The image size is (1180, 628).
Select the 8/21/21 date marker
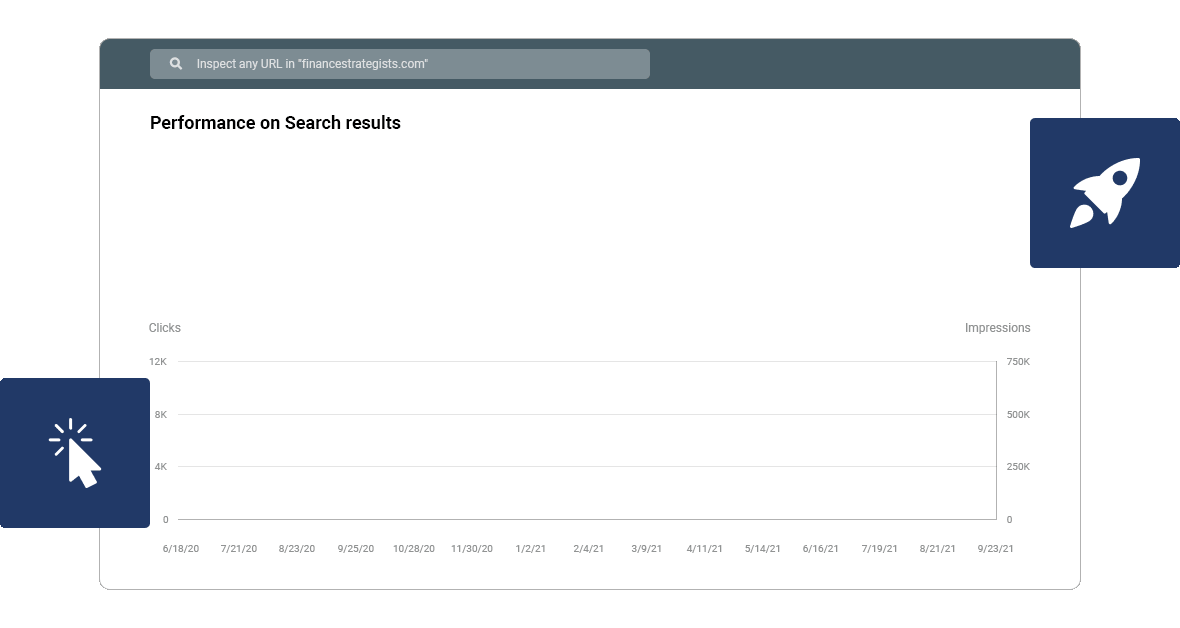pos(937,549)
